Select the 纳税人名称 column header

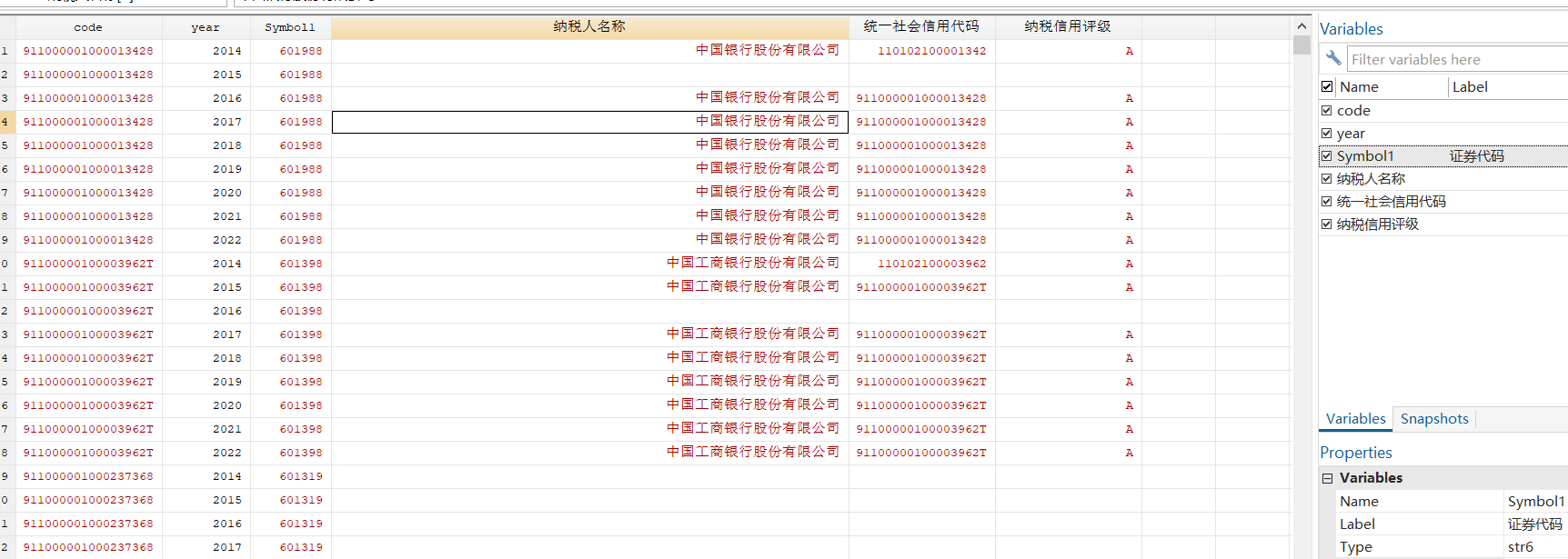pos(589,27)
